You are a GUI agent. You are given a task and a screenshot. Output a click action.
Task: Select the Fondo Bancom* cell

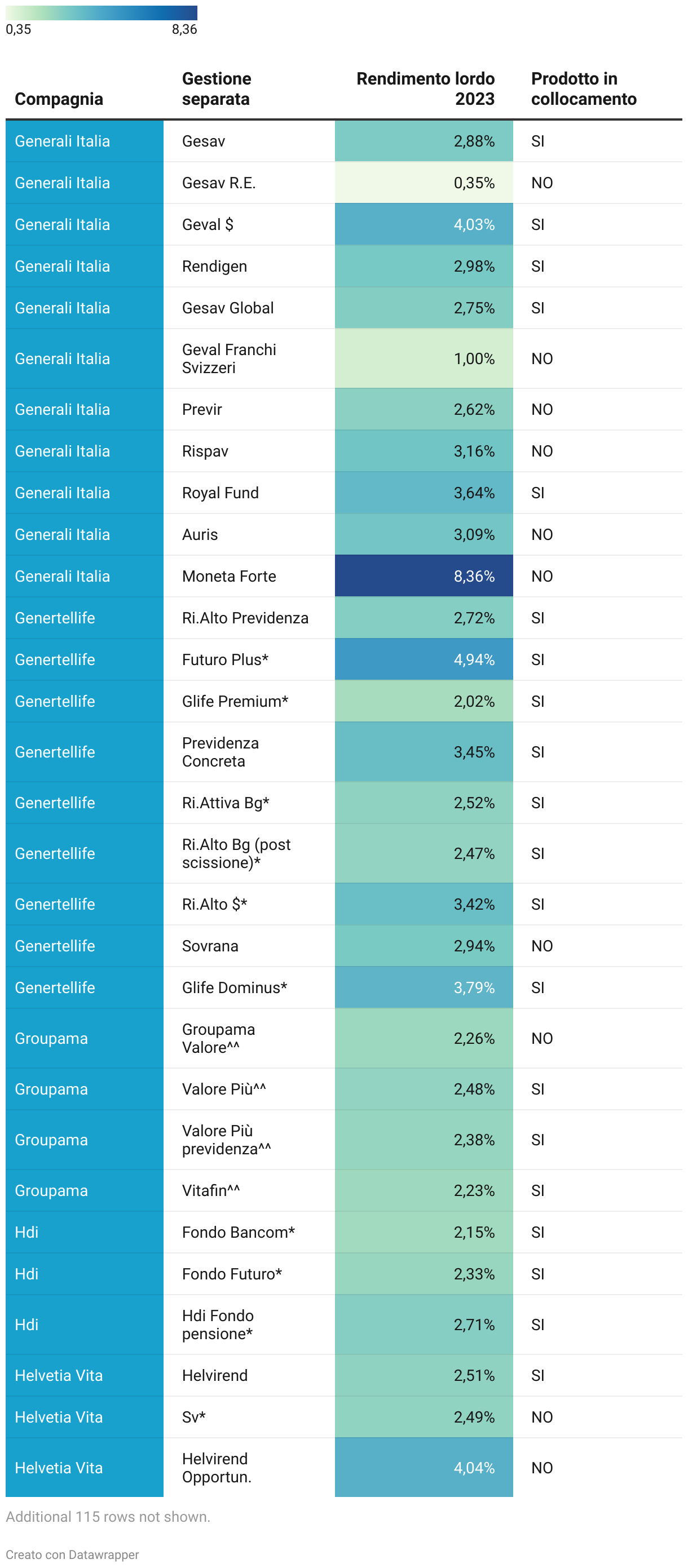tap(238, 1232)
